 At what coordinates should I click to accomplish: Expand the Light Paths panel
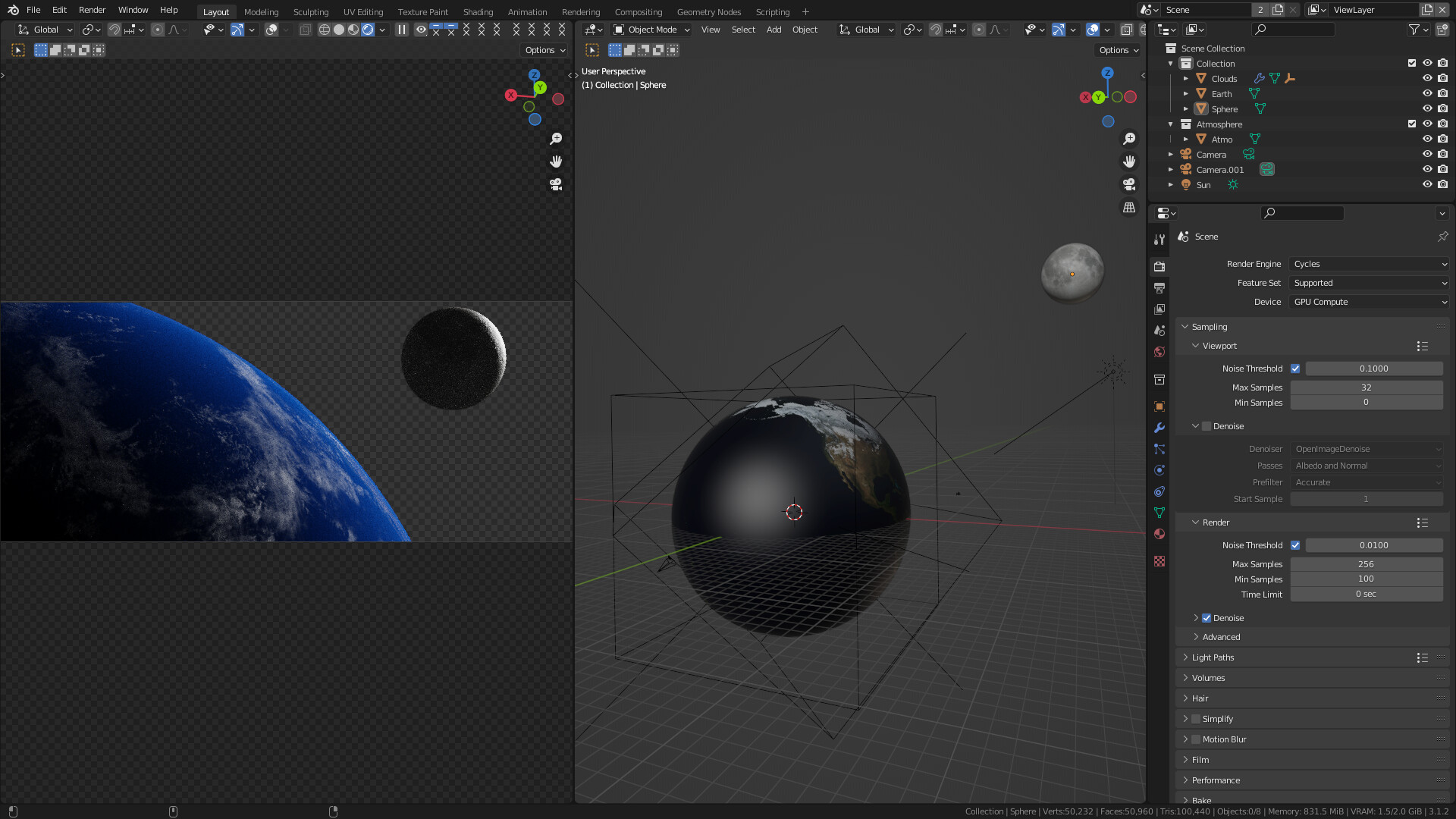coord(1213,657)
